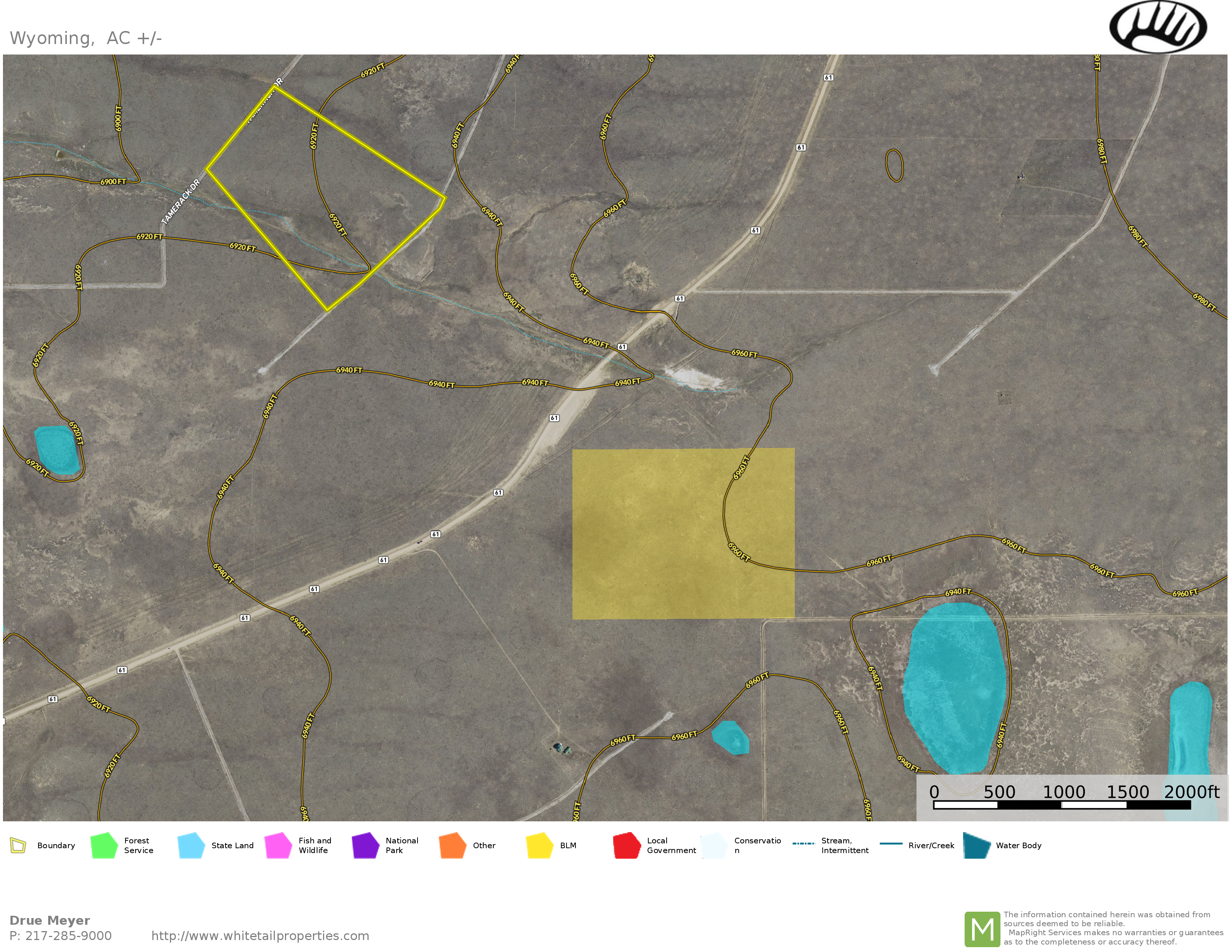Screen dimensions: 1232x952
Task: Click the yellow BLM legend icon
Action: coord(539,845)
